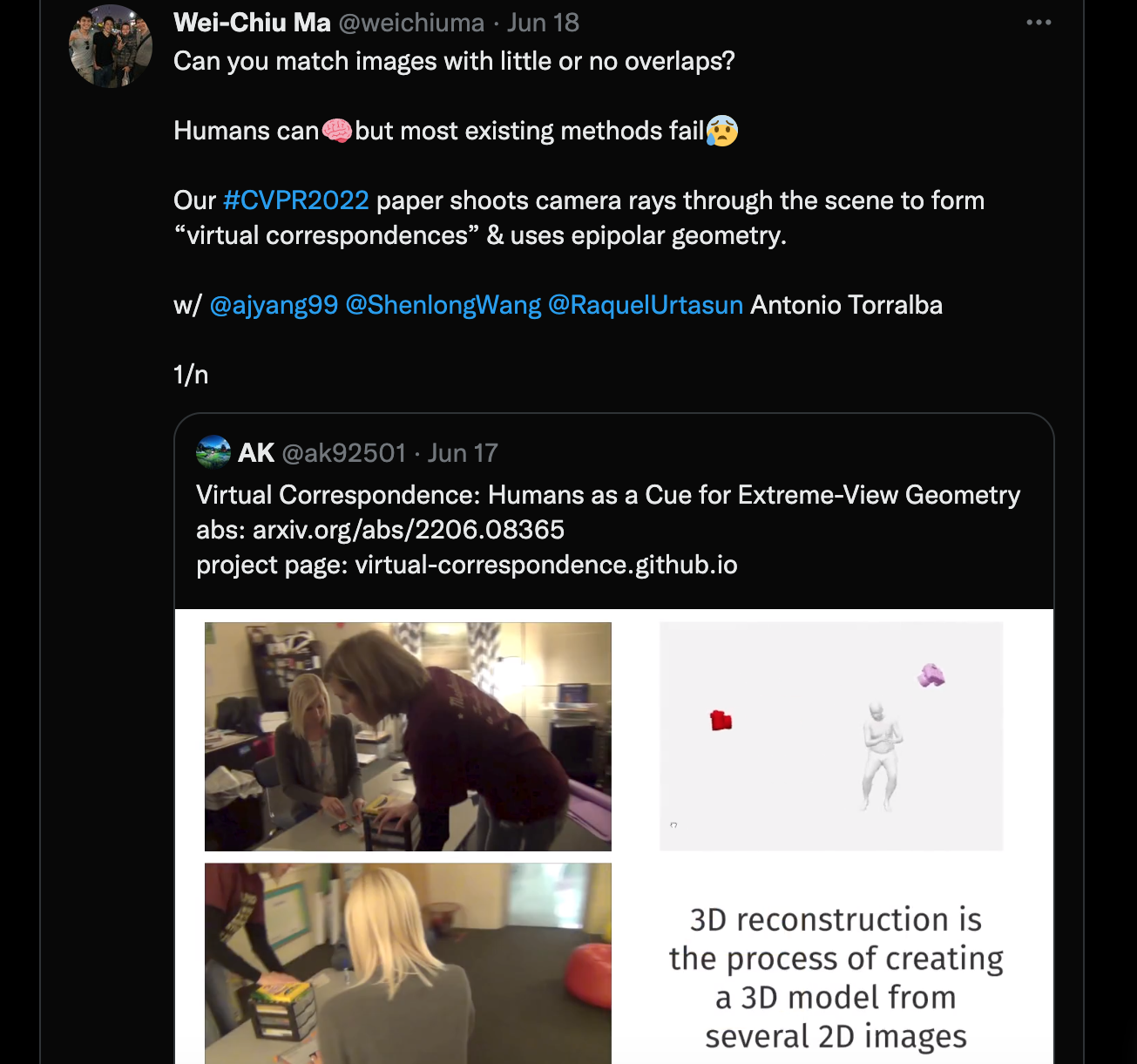This screenshot has height=1064, width=1137.
Task: Visit the @ajyang99 mention
Action: [274, 305]
